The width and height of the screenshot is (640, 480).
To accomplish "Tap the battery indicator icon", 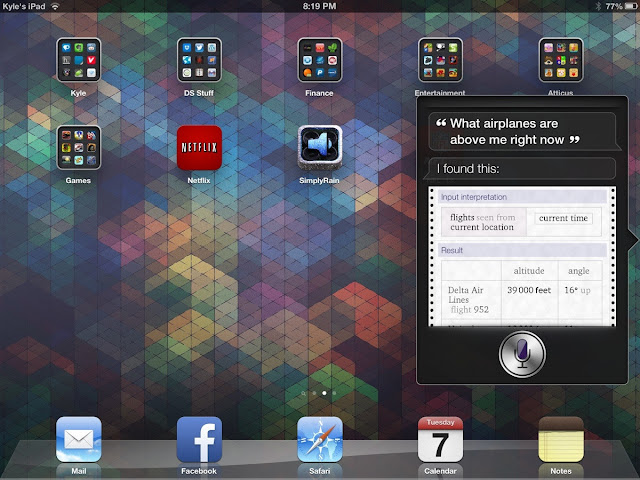I will coord(630,6).
